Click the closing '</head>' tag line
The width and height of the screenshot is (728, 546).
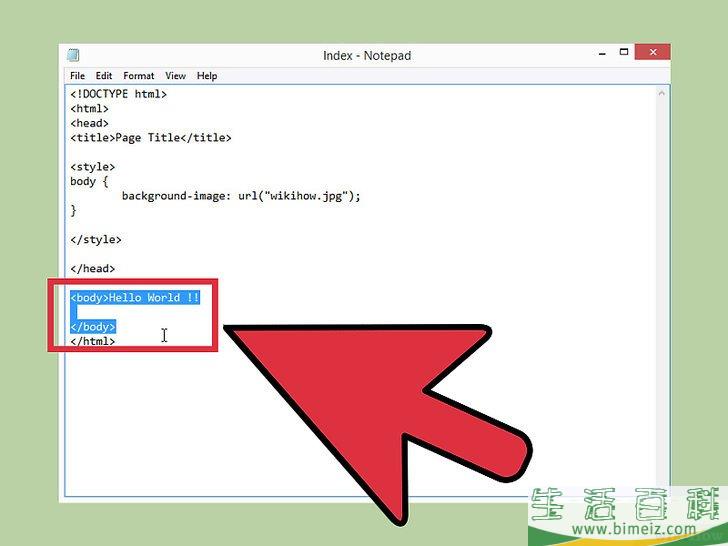(x=92, y=268)
